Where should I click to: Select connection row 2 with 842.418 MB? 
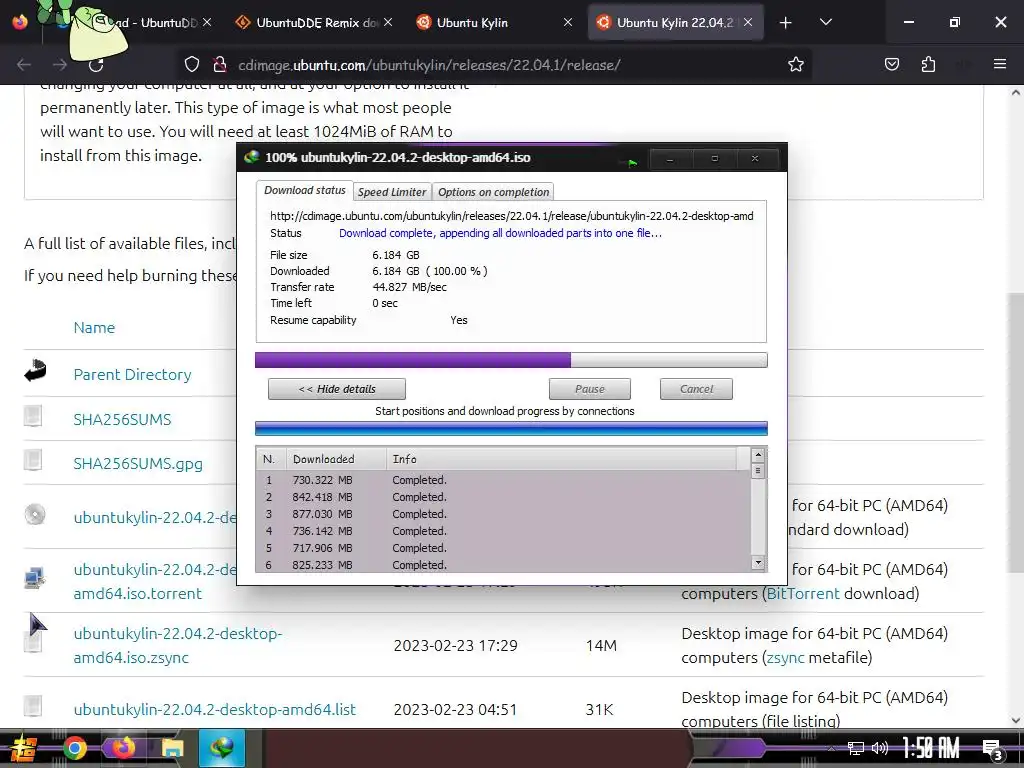[x=503, y=497]
